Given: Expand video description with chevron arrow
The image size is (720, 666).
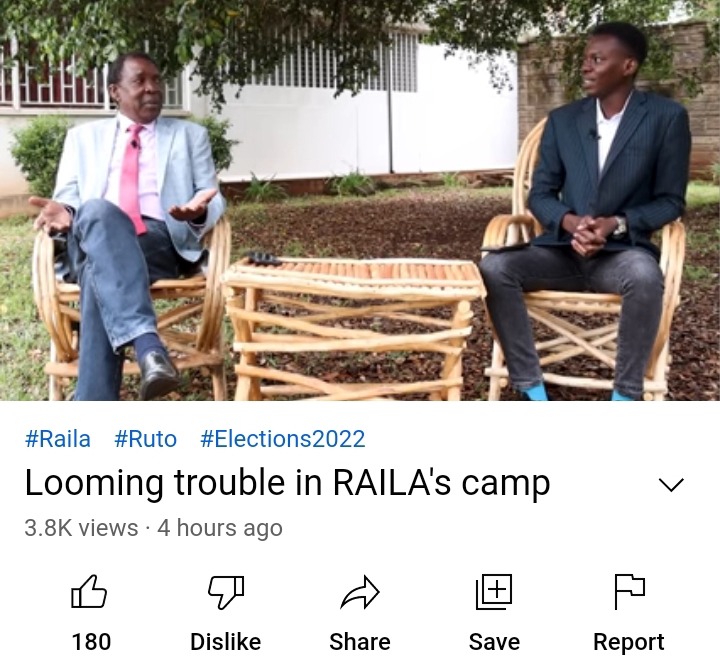Looking at the screenshot, I should (671, 485).
